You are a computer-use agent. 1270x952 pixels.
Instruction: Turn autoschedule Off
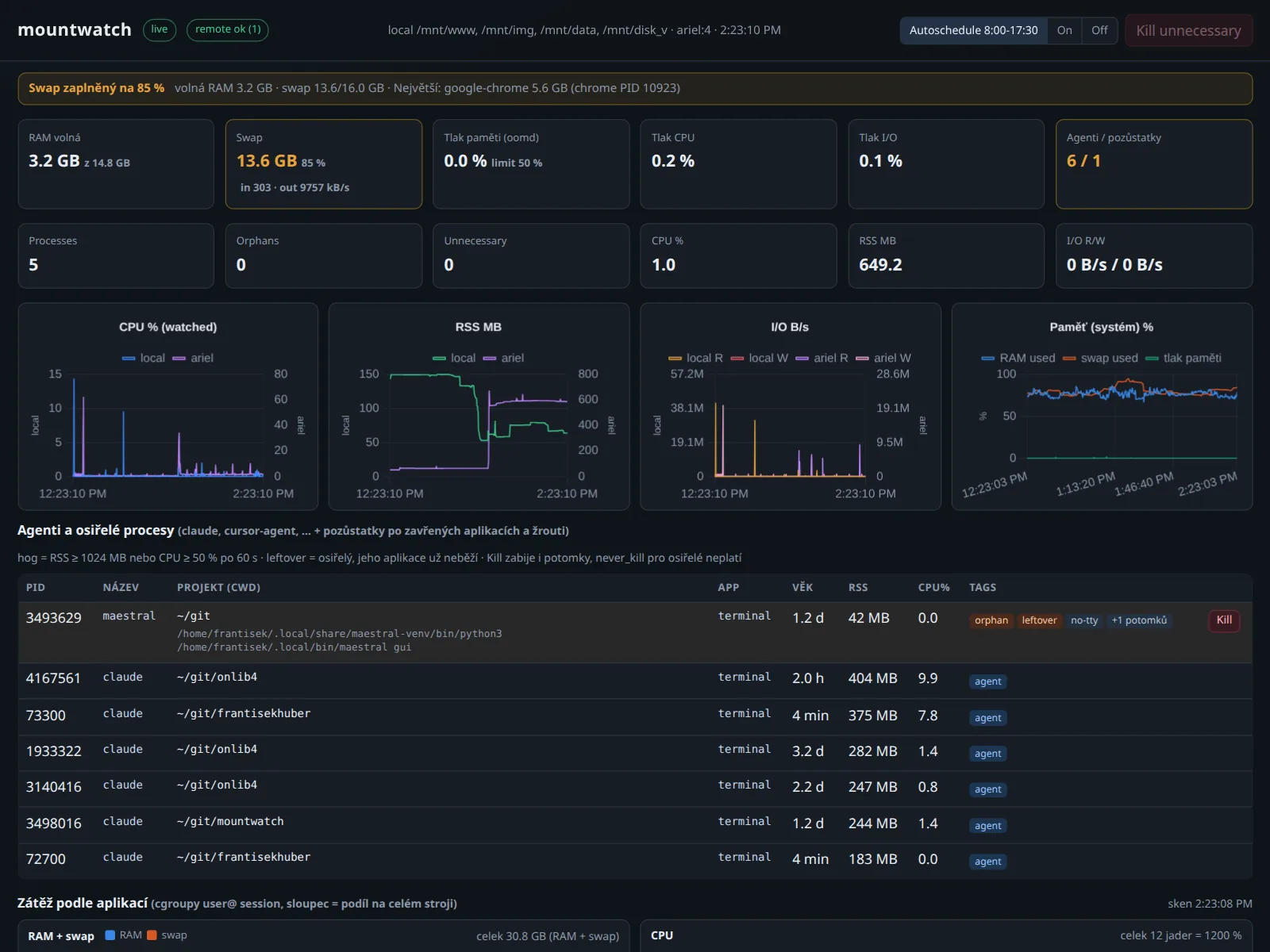[x=1099, y=30]
